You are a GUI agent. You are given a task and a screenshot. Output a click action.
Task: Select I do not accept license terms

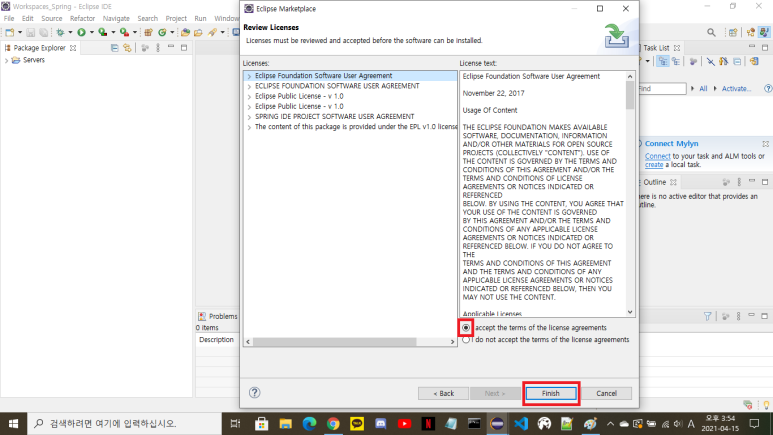(466, 340)
